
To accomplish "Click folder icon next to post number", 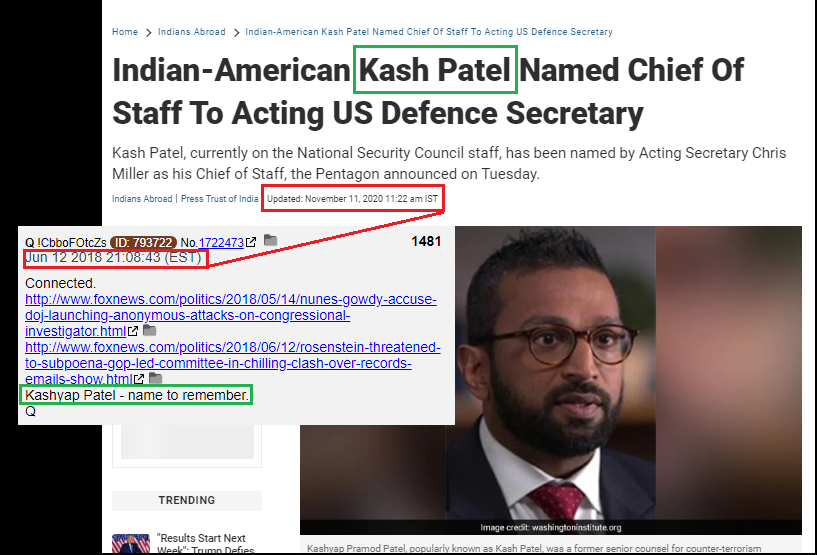I will pyautogui.click(x=270, y=240).
